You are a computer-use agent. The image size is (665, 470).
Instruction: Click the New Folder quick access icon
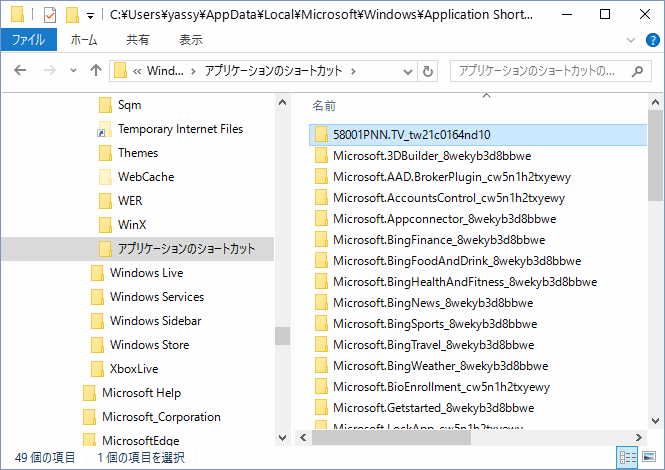pos(72,15)
